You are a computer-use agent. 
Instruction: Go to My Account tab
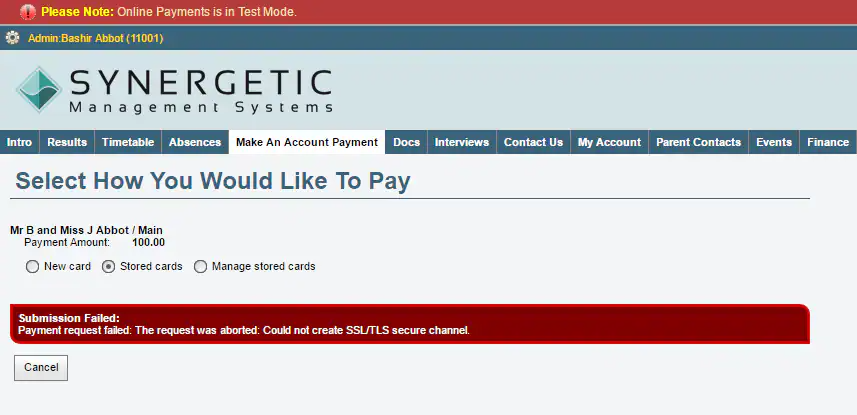coord(609,142)
